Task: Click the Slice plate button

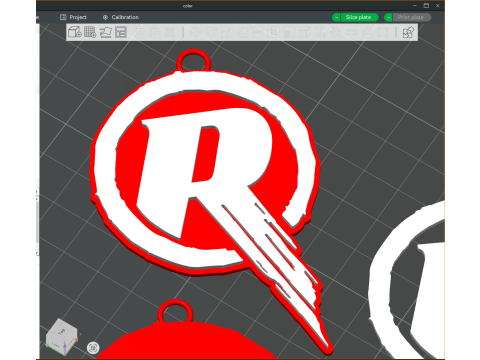Action: point(359,17)
